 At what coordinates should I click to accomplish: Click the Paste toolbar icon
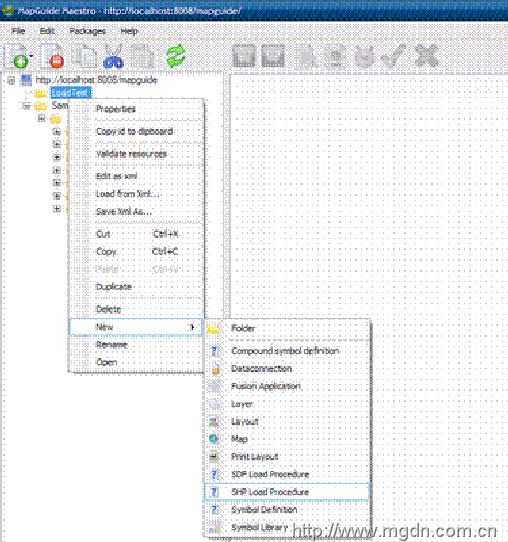[x=143, y=56]
